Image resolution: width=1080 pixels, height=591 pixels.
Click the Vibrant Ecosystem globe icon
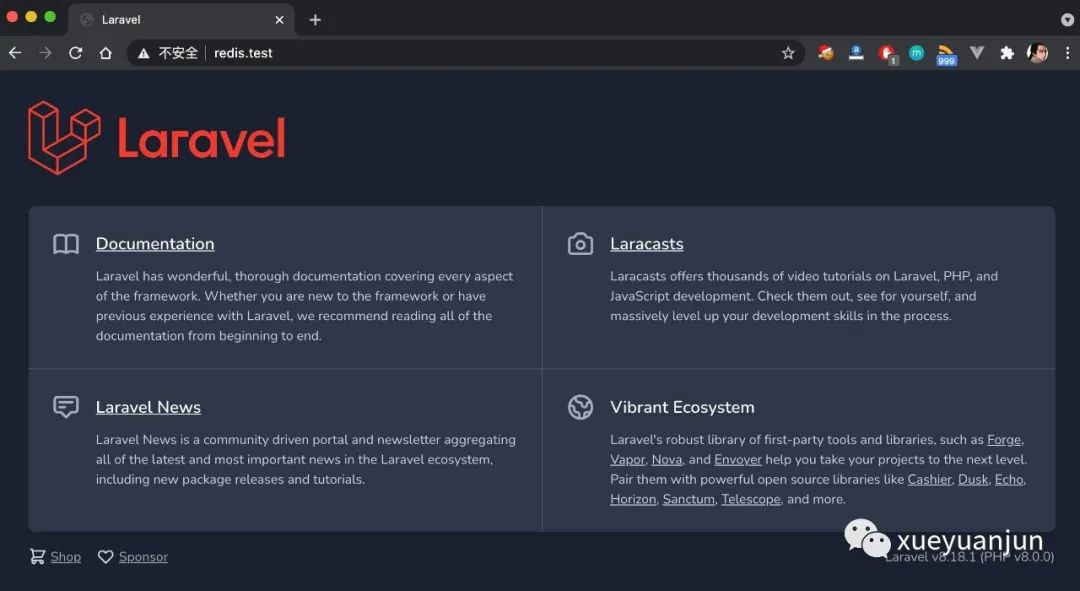pos(580,407)
